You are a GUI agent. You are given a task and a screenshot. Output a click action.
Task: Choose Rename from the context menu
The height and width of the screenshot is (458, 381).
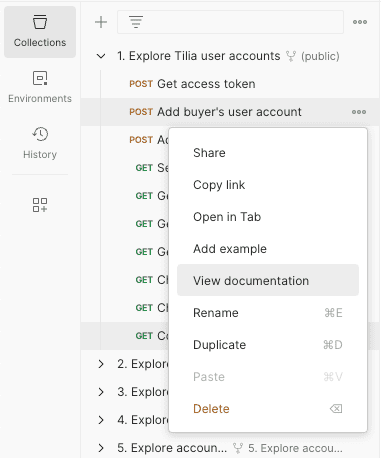(268, 313)
